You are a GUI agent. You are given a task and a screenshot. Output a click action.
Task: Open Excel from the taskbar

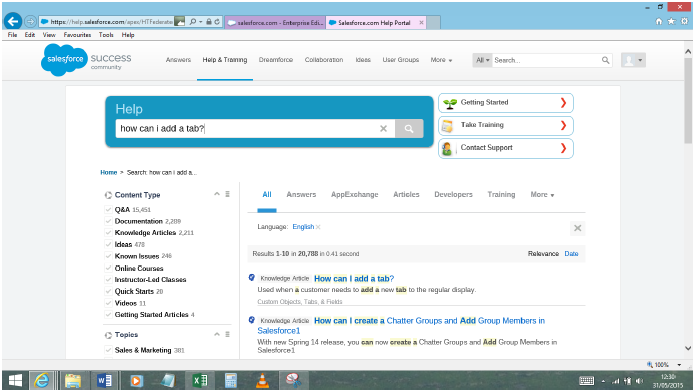tap(200, 380)
